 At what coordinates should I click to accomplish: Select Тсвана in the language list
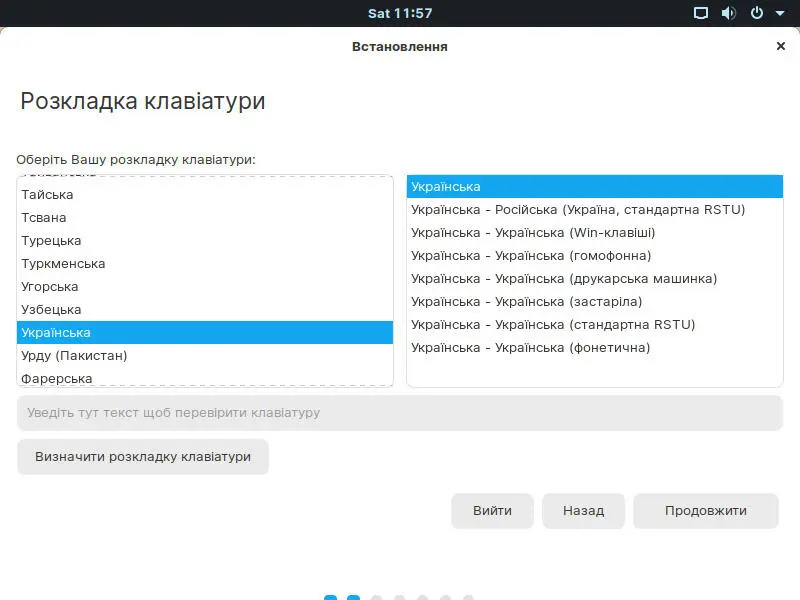pos(205,218)
